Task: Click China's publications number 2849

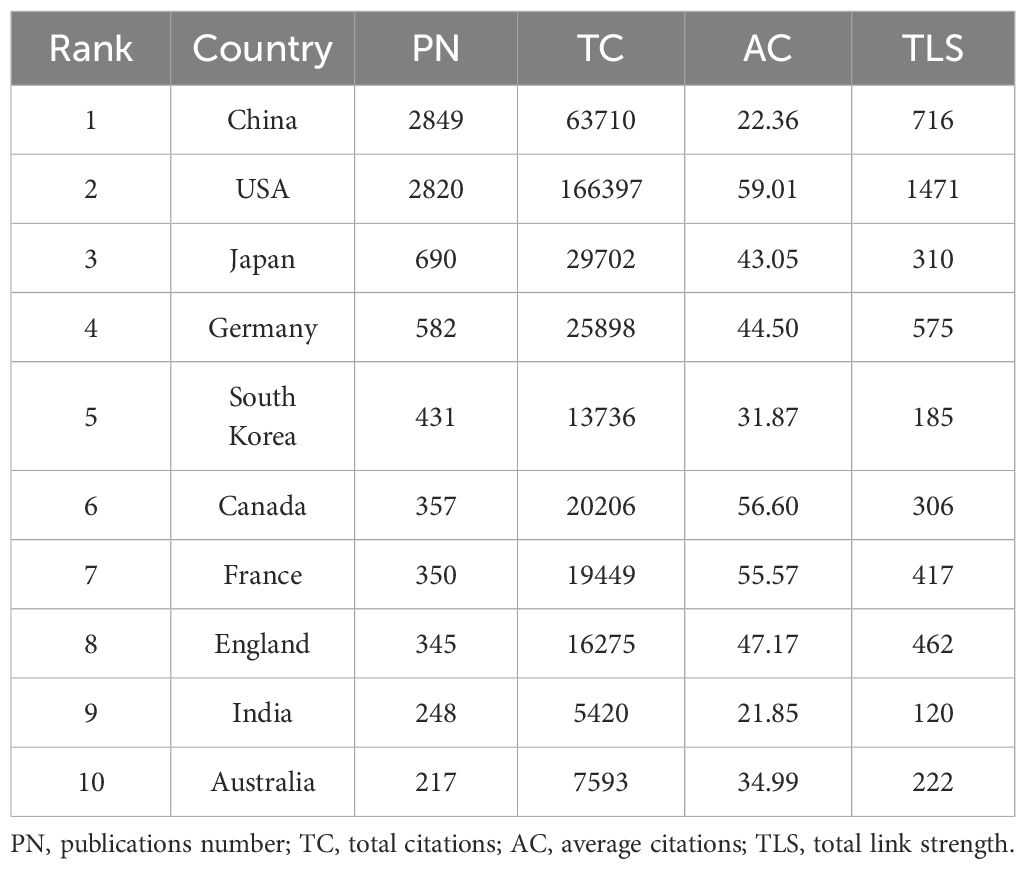Action: point(437,121)
